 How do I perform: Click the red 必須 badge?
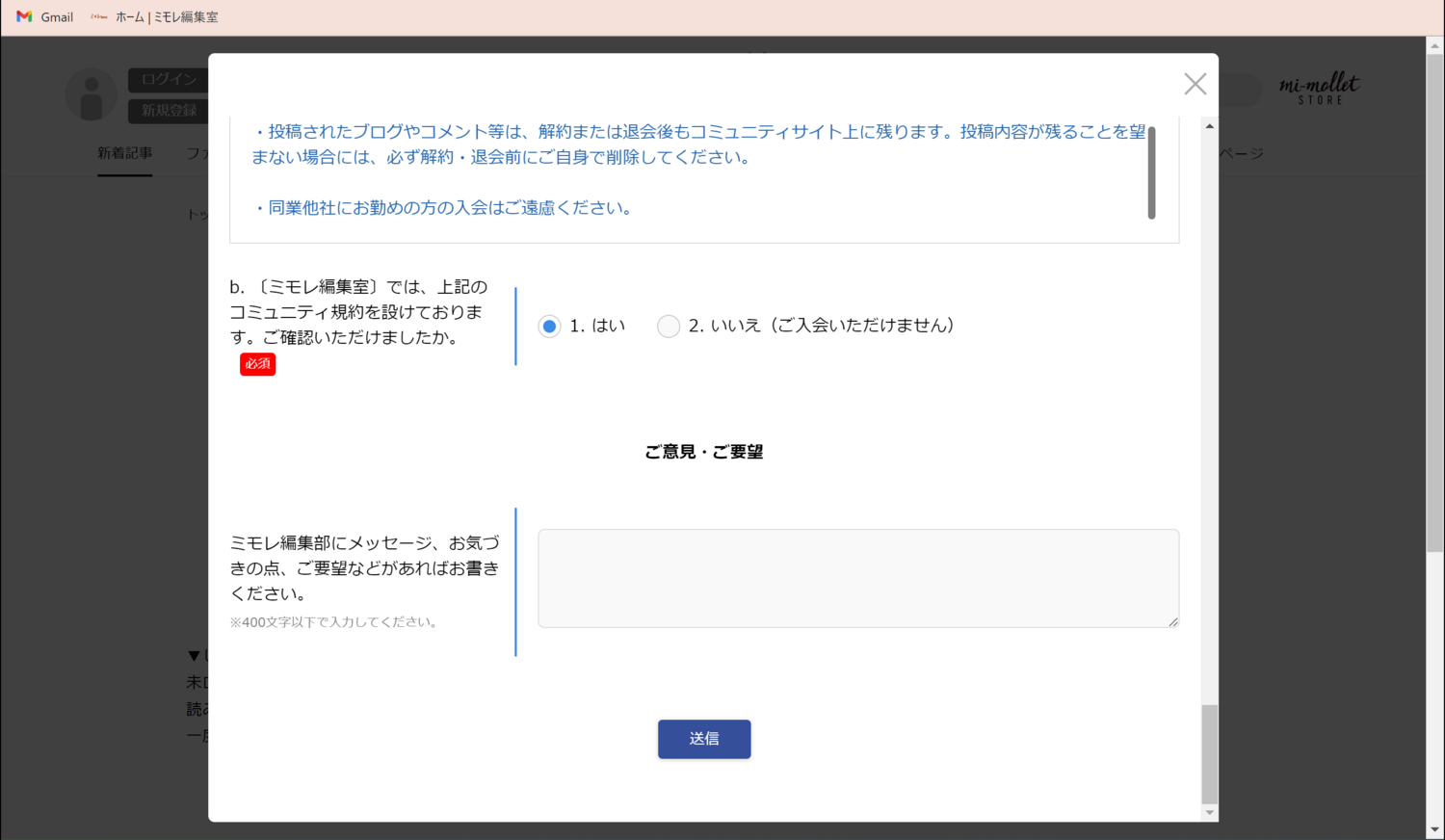tap(258, 364)
